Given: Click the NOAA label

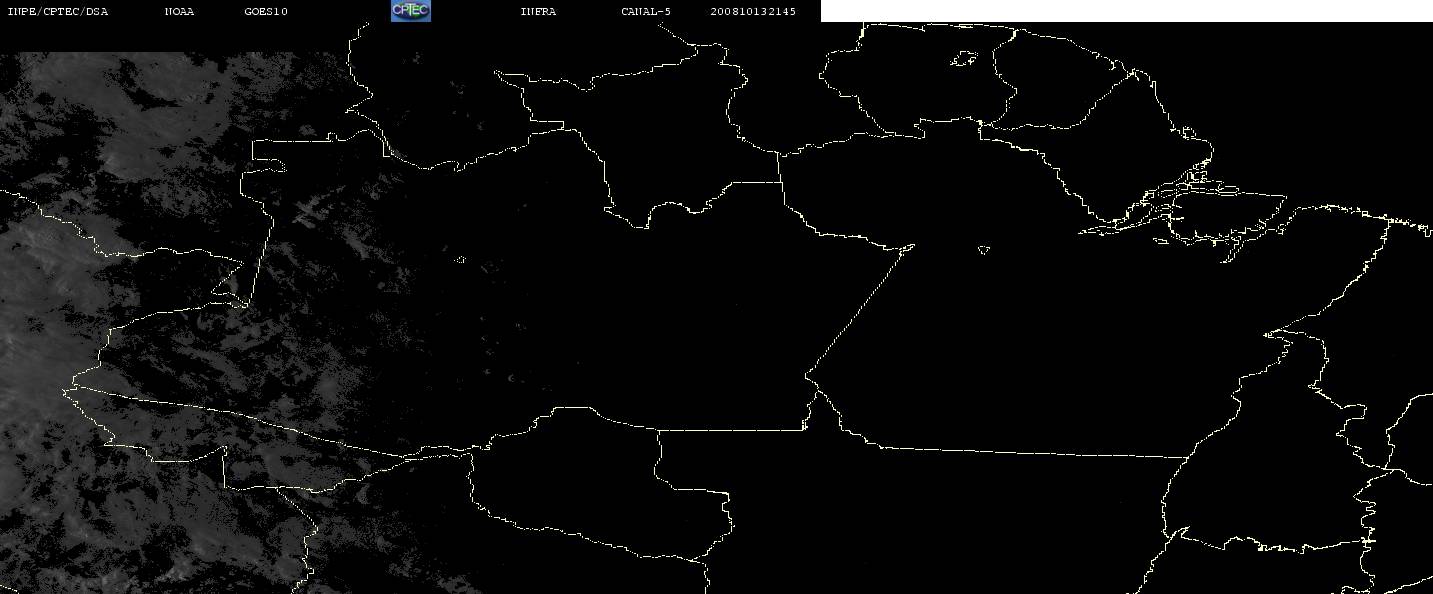Looking at the screenshot, I should (179, 12).
